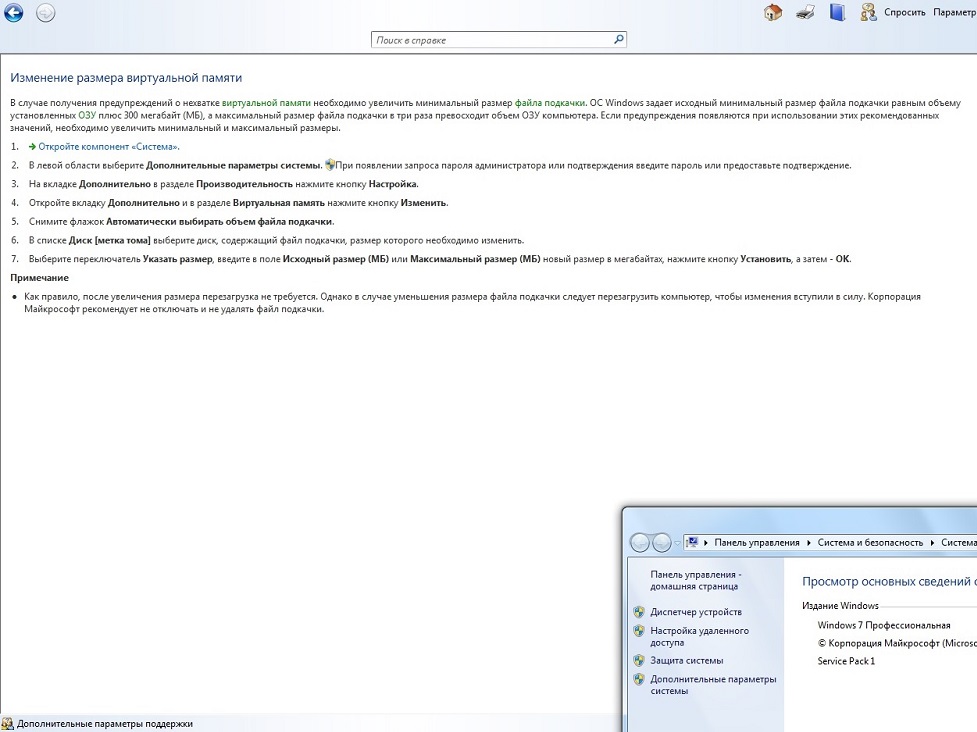Expand arrow after Панель управления breadcrumb
The height and width of the screenshot is (732, 977).
pyautogui.click(x=809, y=543)
